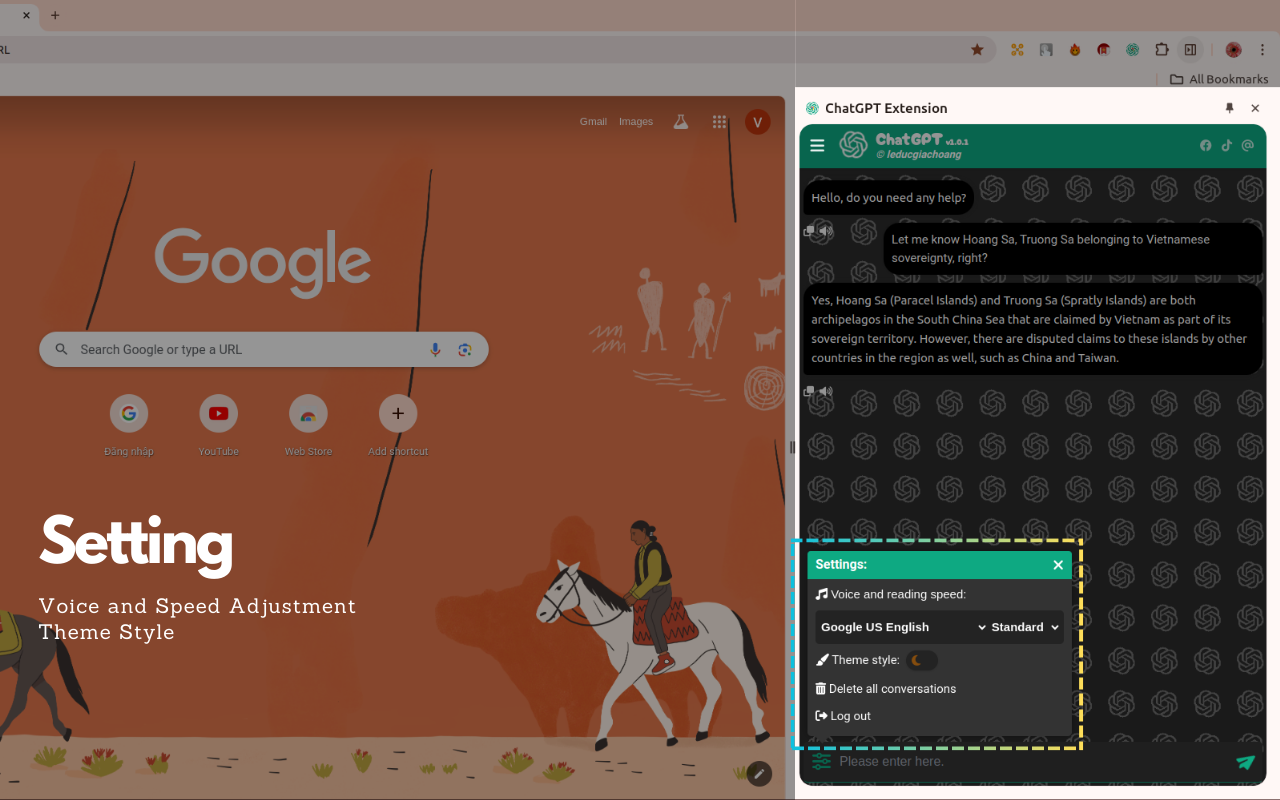Viewport: 1280px width, 800px height.
Task: Toggle the browser side panel button
Action: click(x=1190, y=49)
